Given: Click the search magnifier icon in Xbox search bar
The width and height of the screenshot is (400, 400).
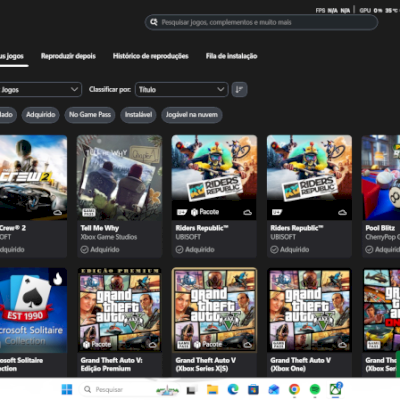Looking at the screenshot, I should (x=154, y=22).
